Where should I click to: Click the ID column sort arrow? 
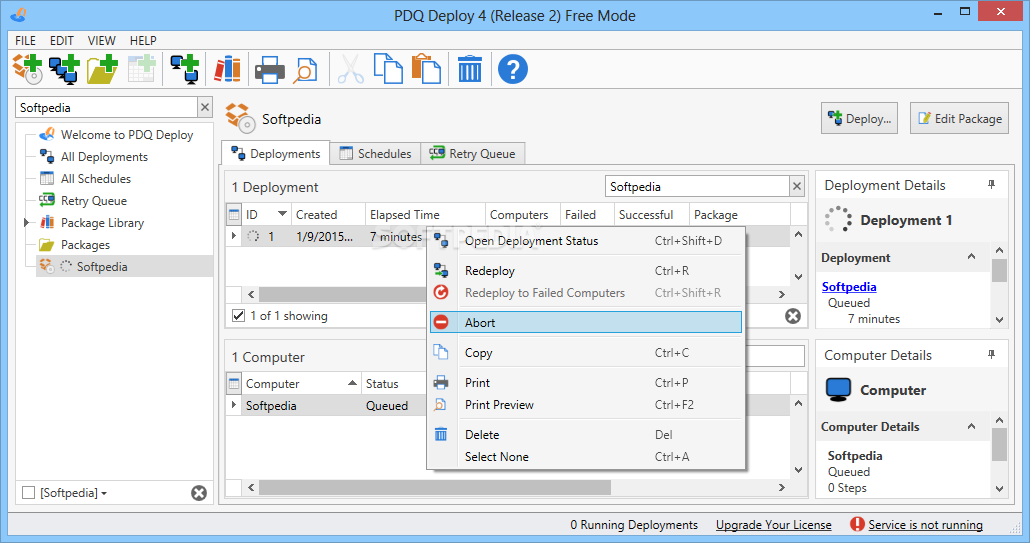[x=282, y=213]
